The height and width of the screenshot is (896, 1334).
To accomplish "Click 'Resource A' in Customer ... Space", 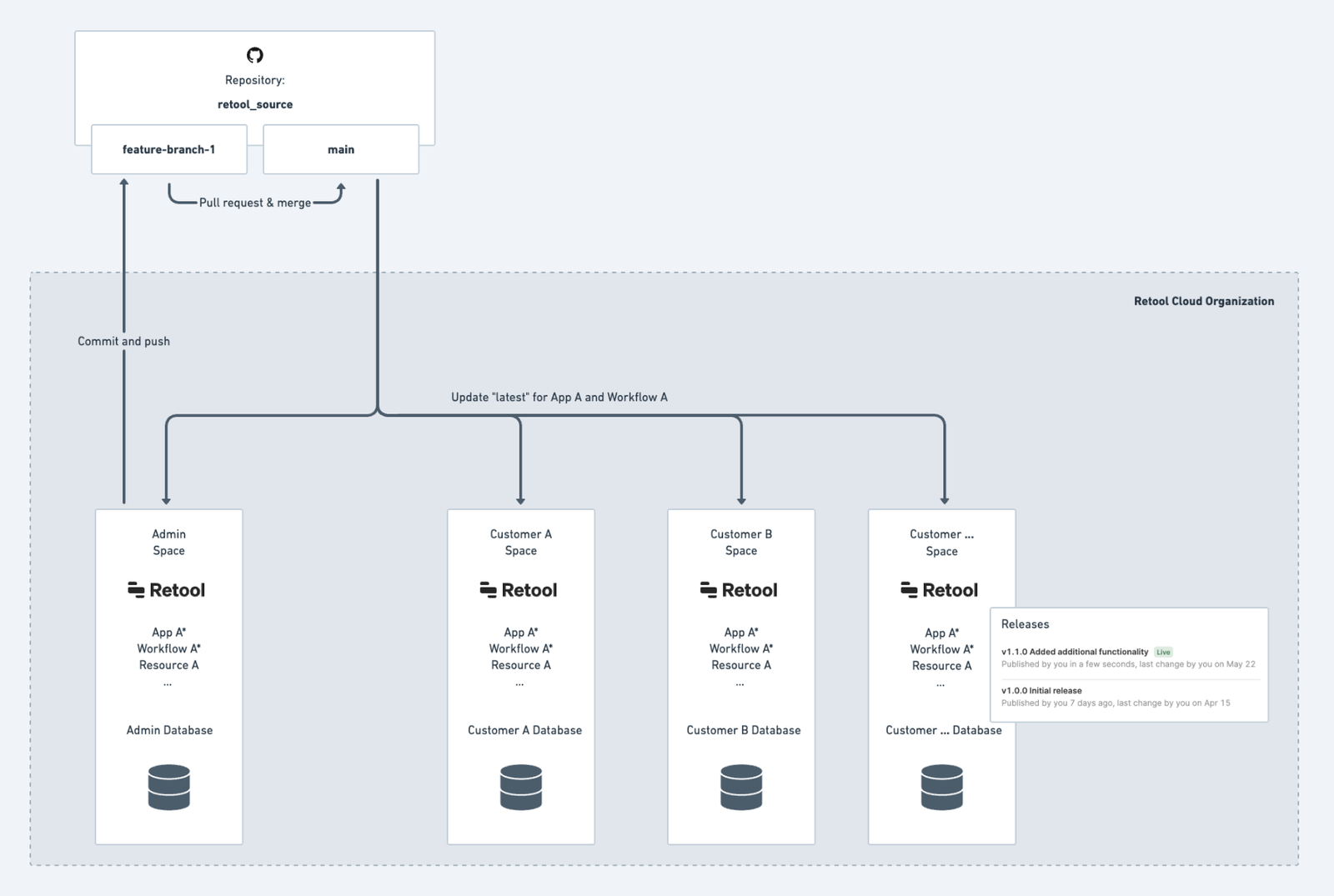I will pyautogui.click(x=942, y=666).
